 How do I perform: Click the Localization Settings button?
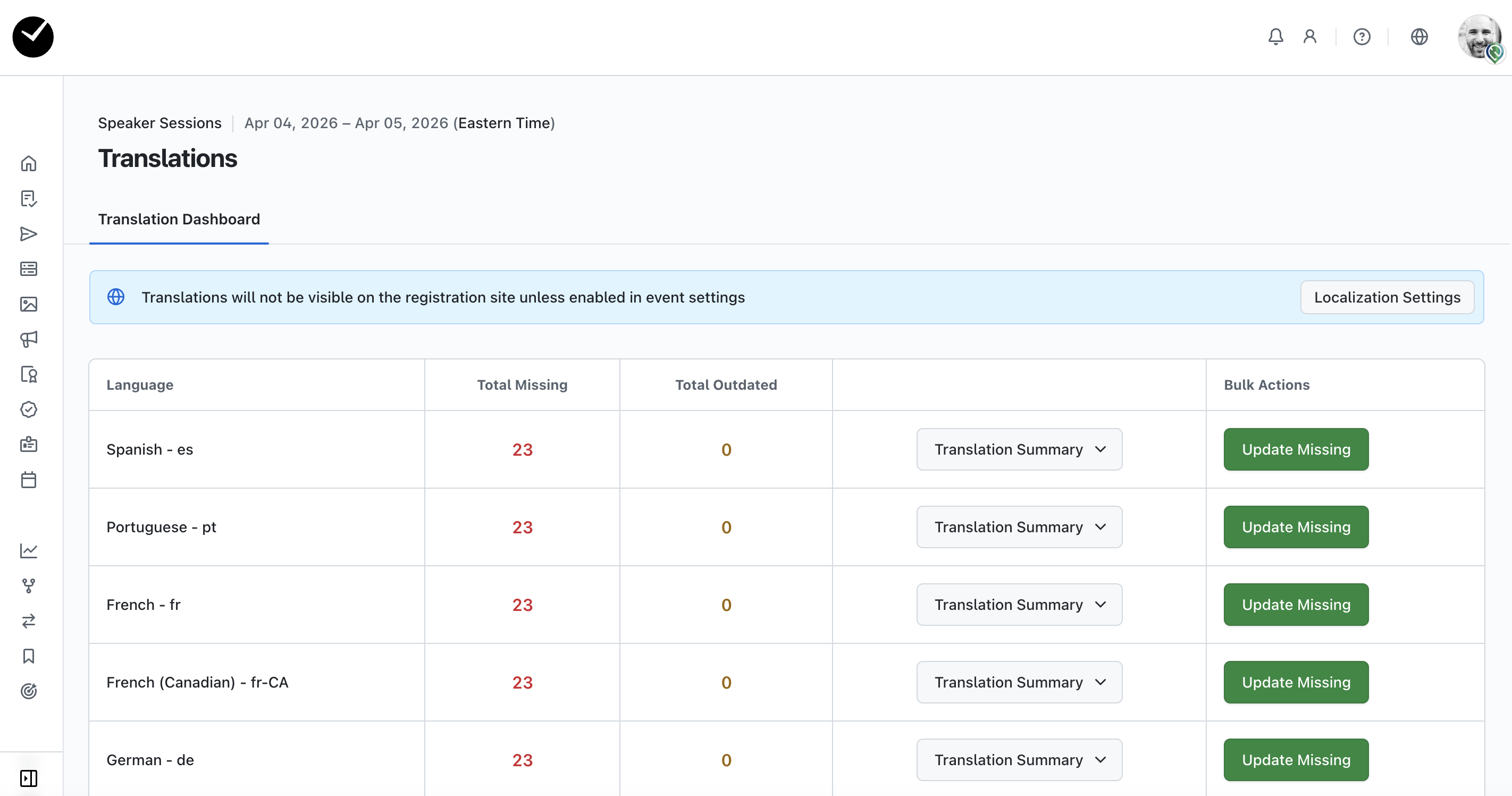coord(1387,298)
